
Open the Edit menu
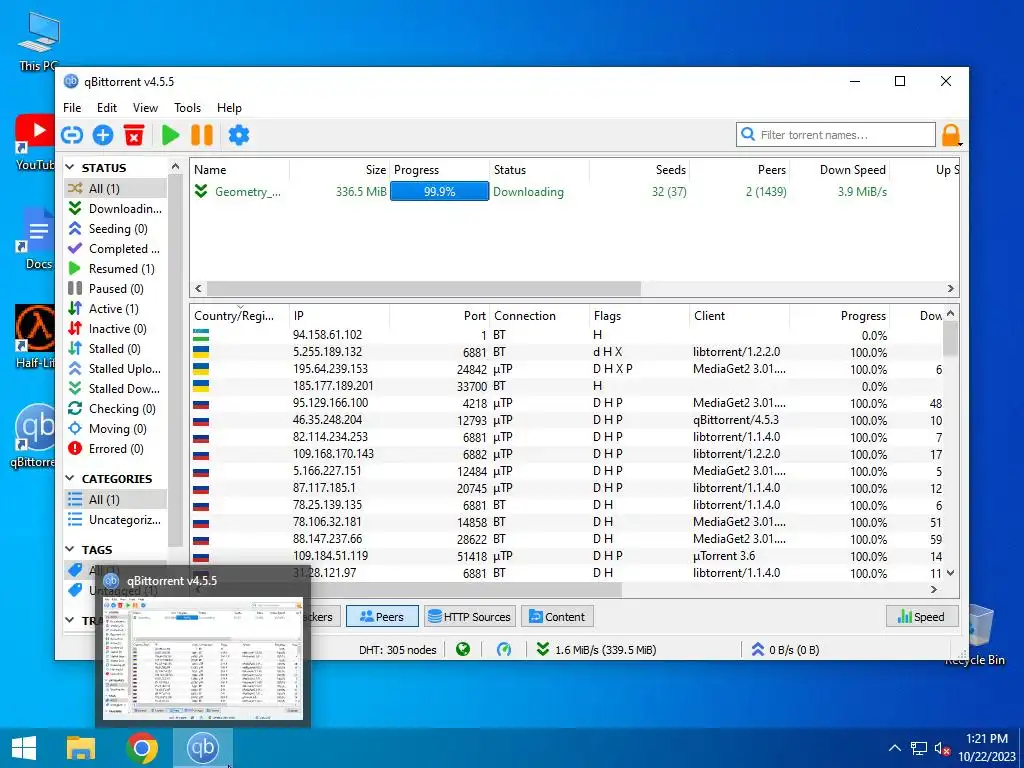106,108
